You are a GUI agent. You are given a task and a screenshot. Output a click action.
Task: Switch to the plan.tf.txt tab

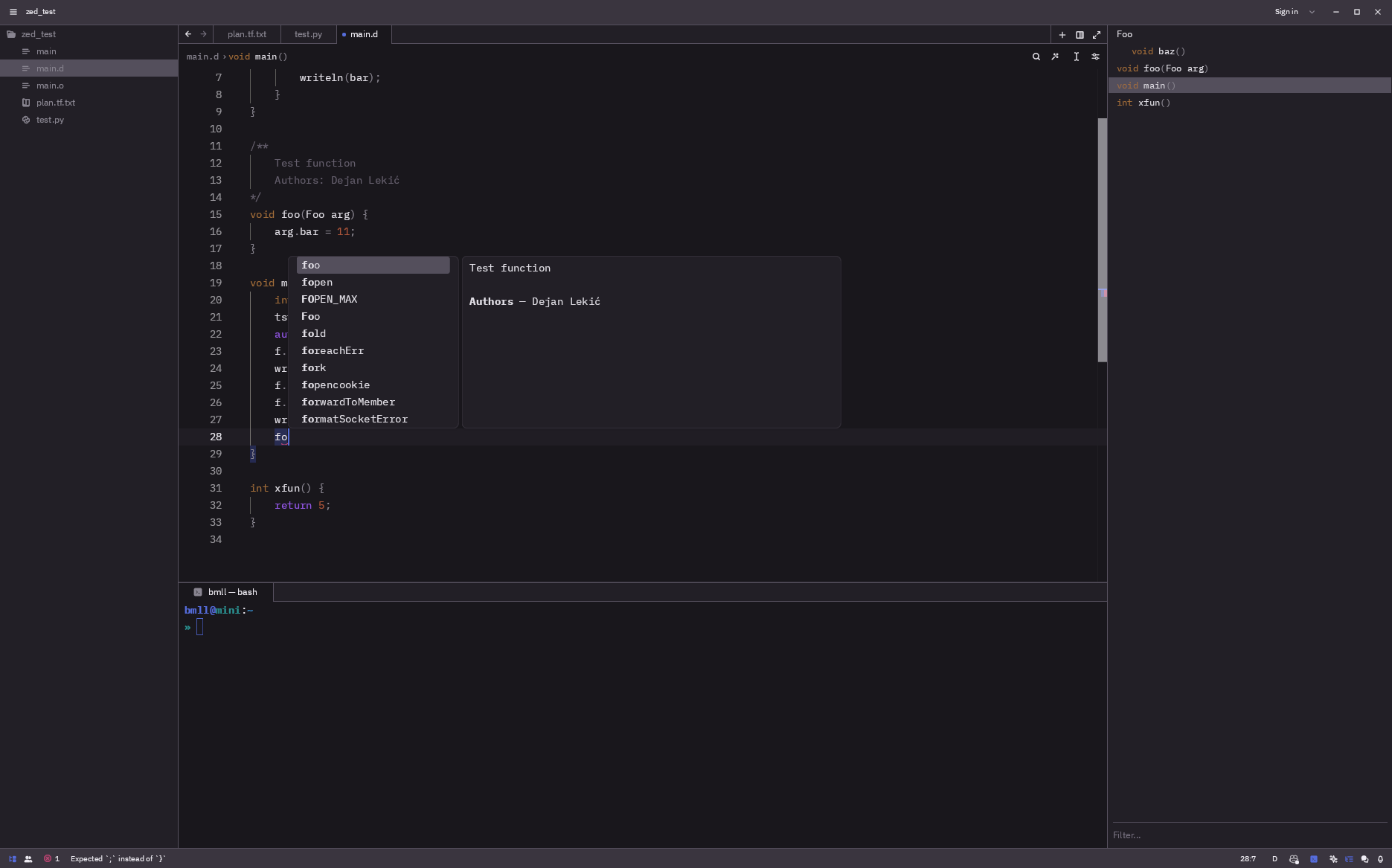click(x=247, y=34)
